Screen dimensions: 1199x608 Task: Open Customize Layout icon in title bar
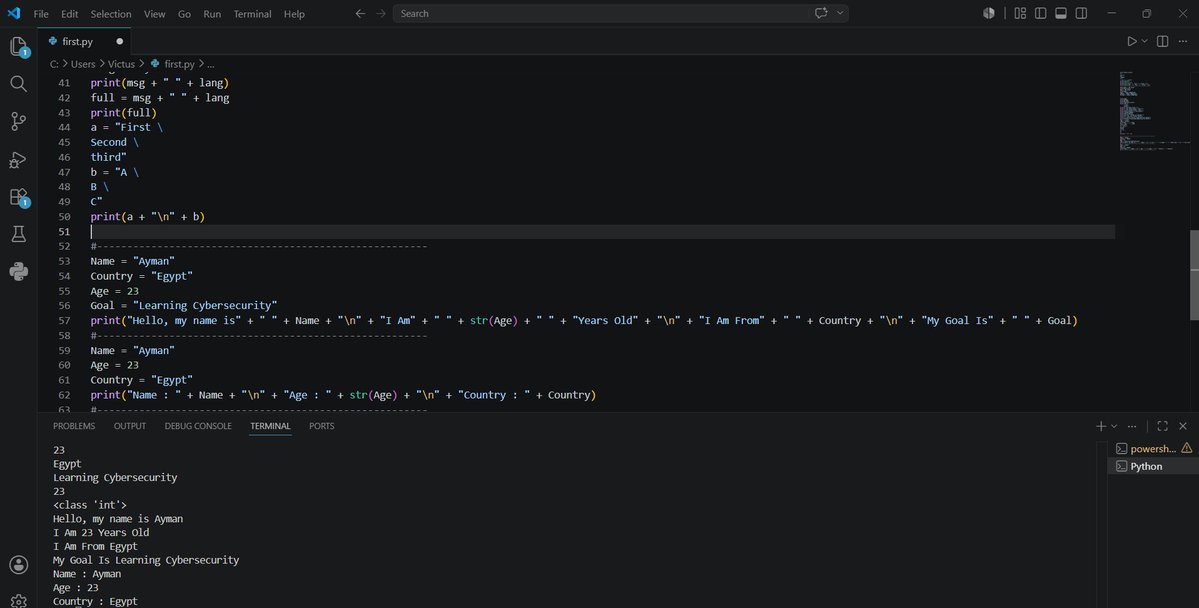[1020, 13]
